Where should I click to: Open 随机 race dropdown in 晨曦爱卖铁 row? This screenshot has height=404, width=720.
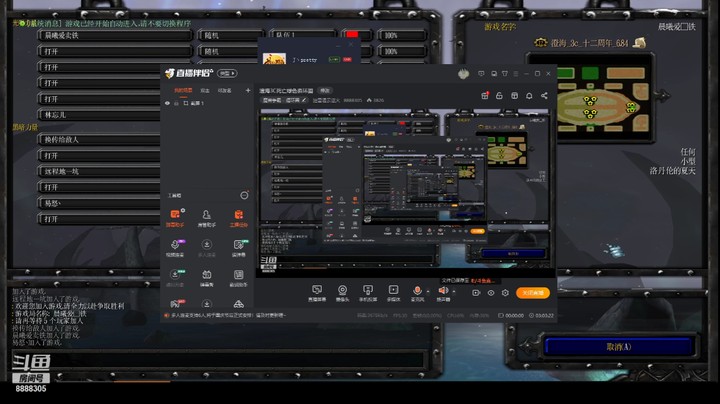pyautogui.click(x=231, y=35)
